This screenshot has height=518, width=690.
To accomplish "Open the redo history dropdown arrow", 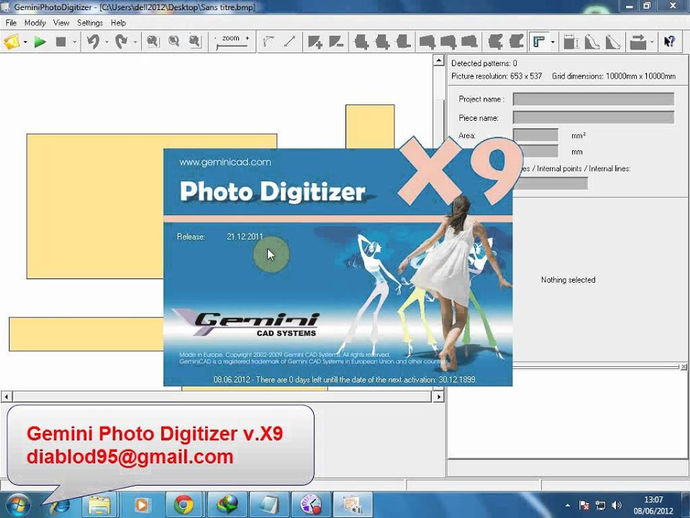I will [x=135, y=42].
